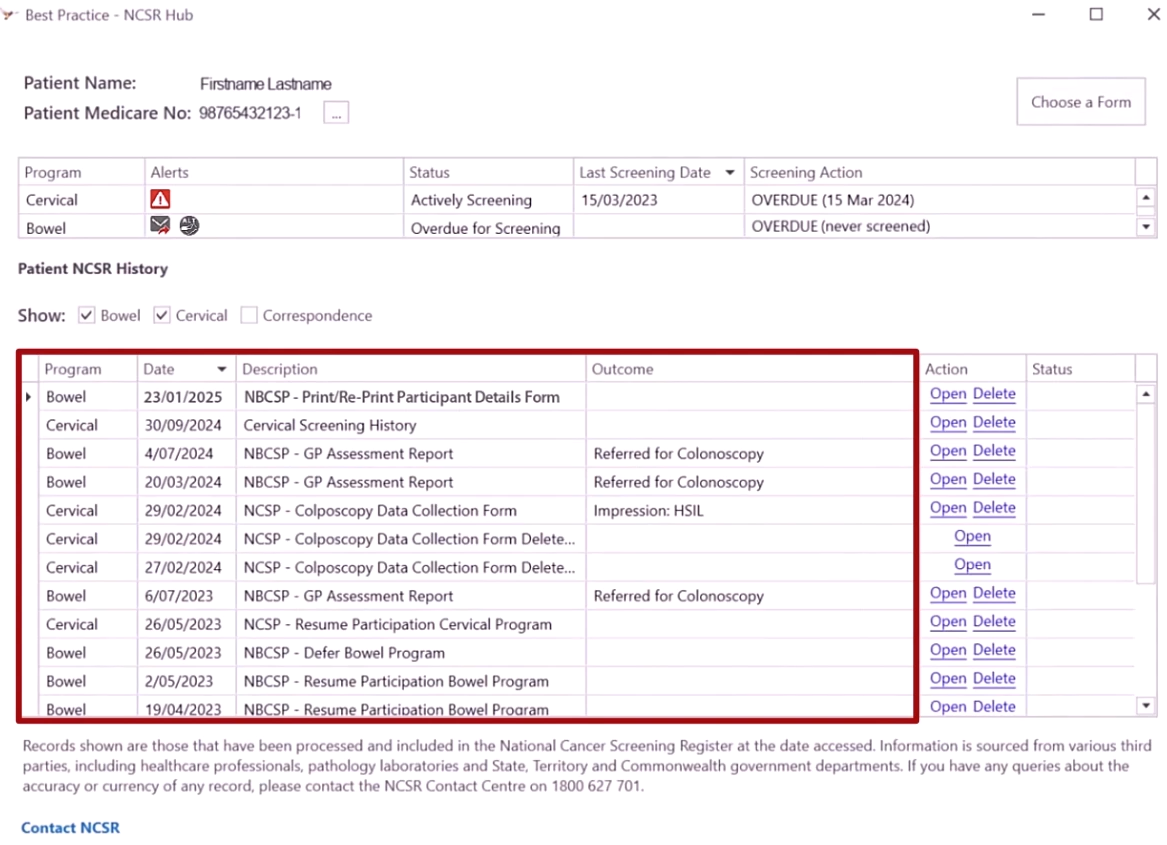Click the Outcome column header
Screen dimensions: 1167x845
[x=750, y=369]
